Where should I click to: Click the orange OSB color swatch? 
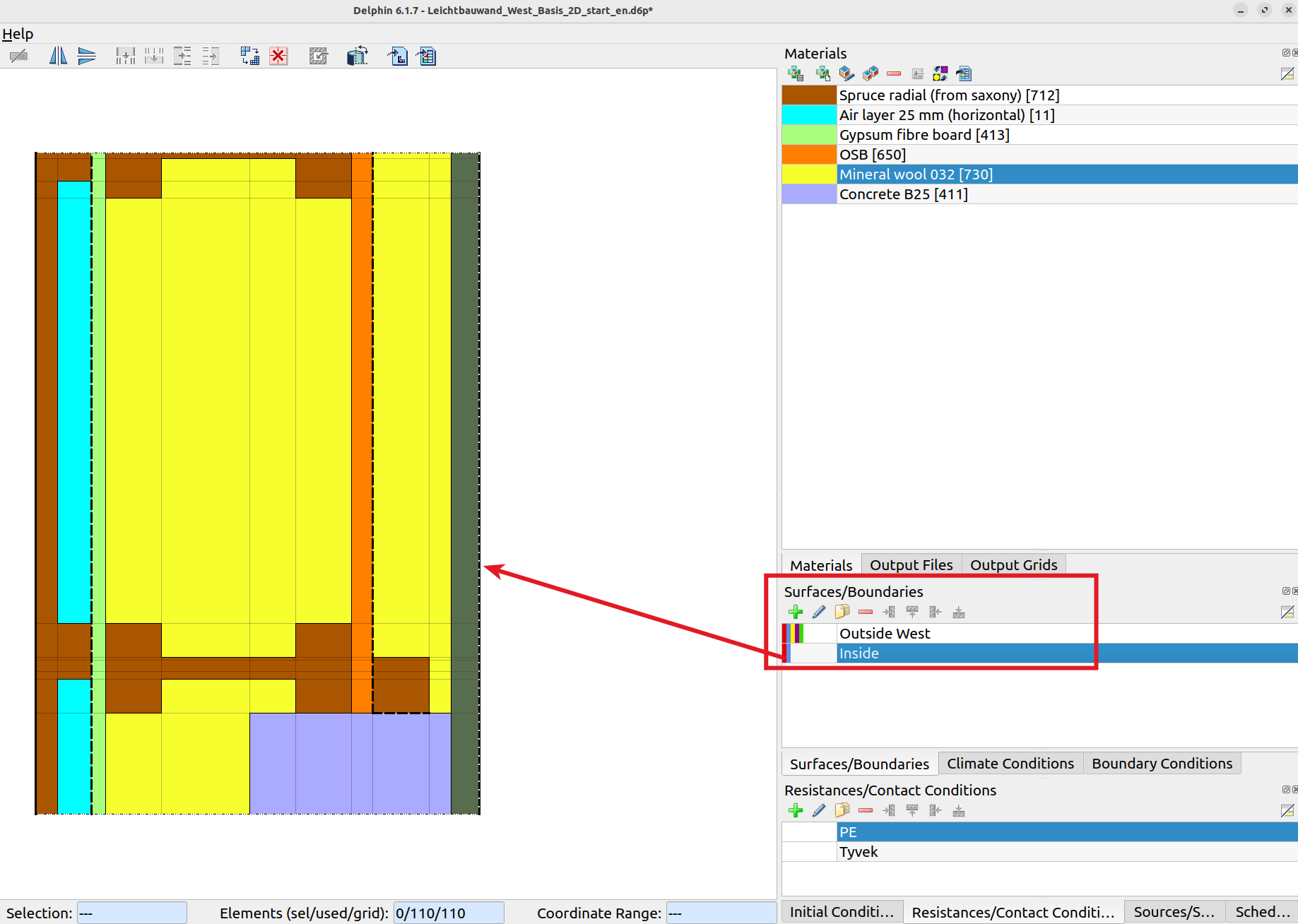pyautogui.click(x=809, y=155)
